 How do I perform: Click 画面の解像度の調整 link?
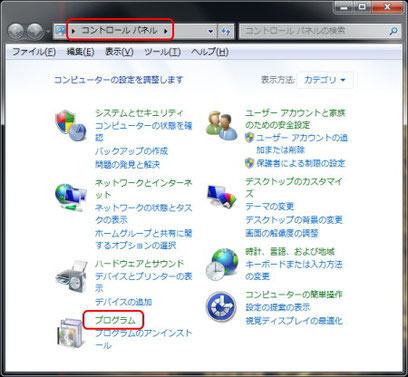pyautogui.click(x=282, y=233)
